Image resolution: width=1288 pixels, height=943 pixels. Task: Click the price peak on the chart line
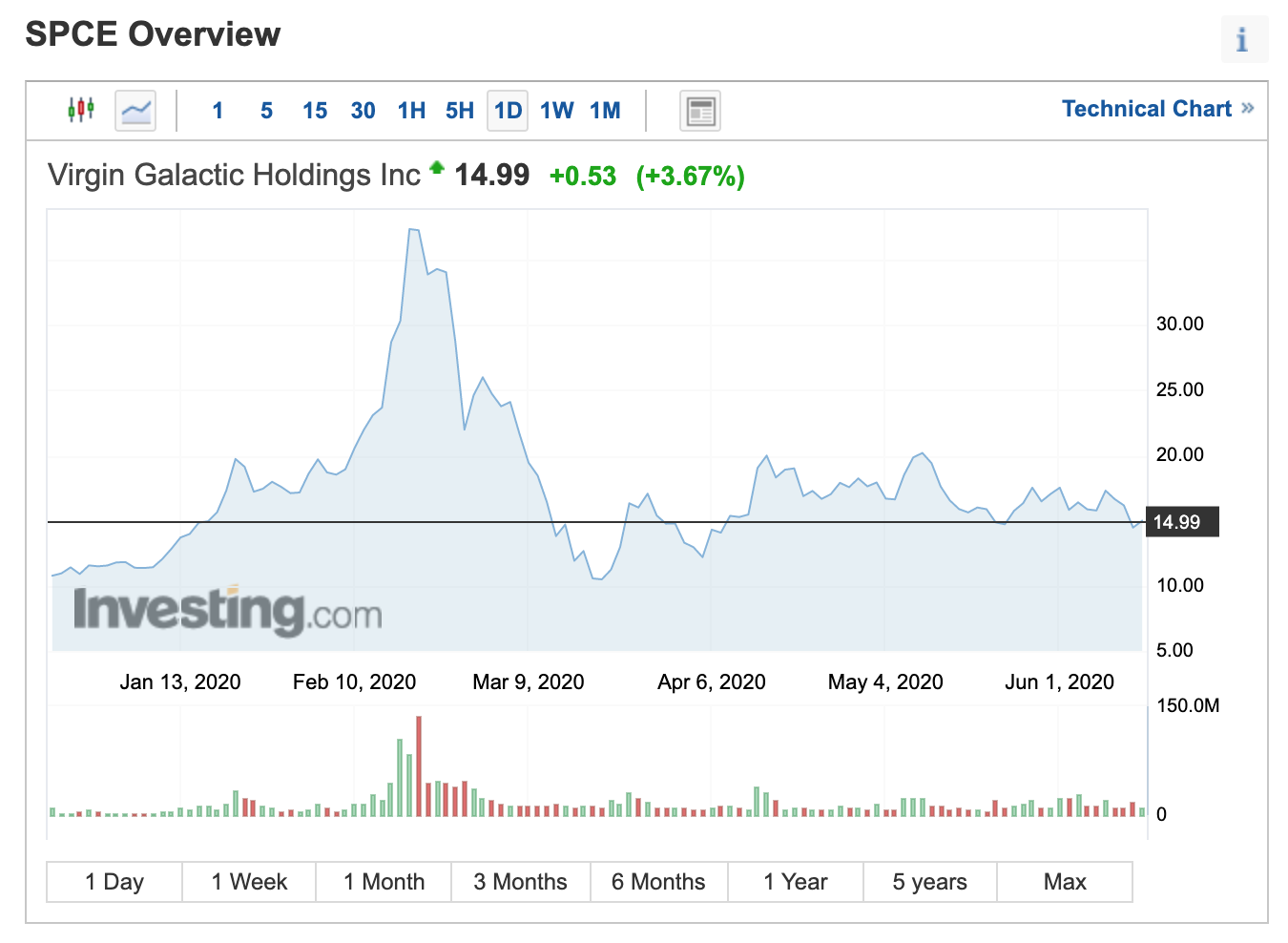click(x=412, y=229)
